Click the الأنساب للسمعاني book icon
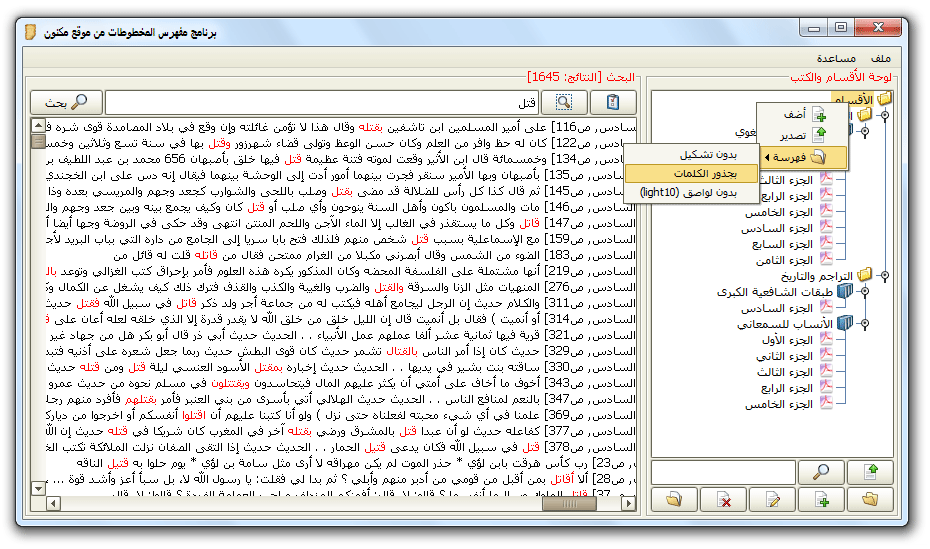Image resolution: width=930 pixels, height=549 pixels. click(845, 323)
